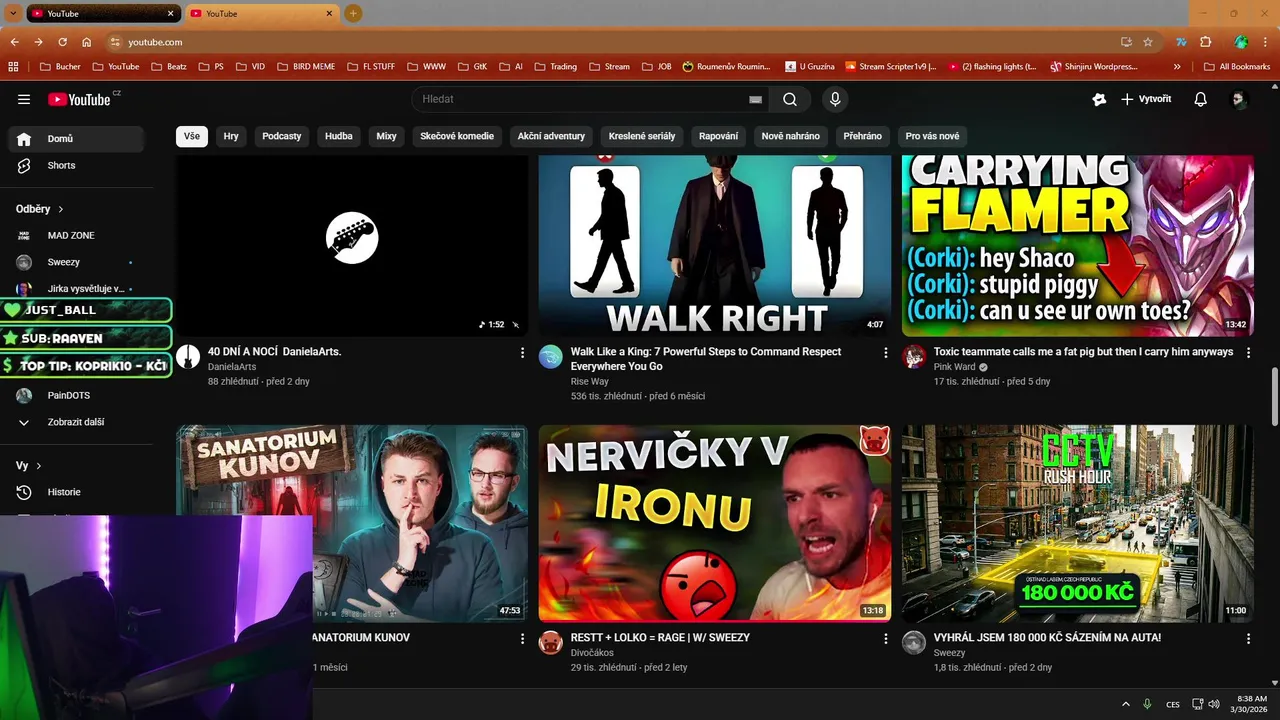1280x720 pixels.
Task: Click the browser home button
Action: tap(87, 42)
